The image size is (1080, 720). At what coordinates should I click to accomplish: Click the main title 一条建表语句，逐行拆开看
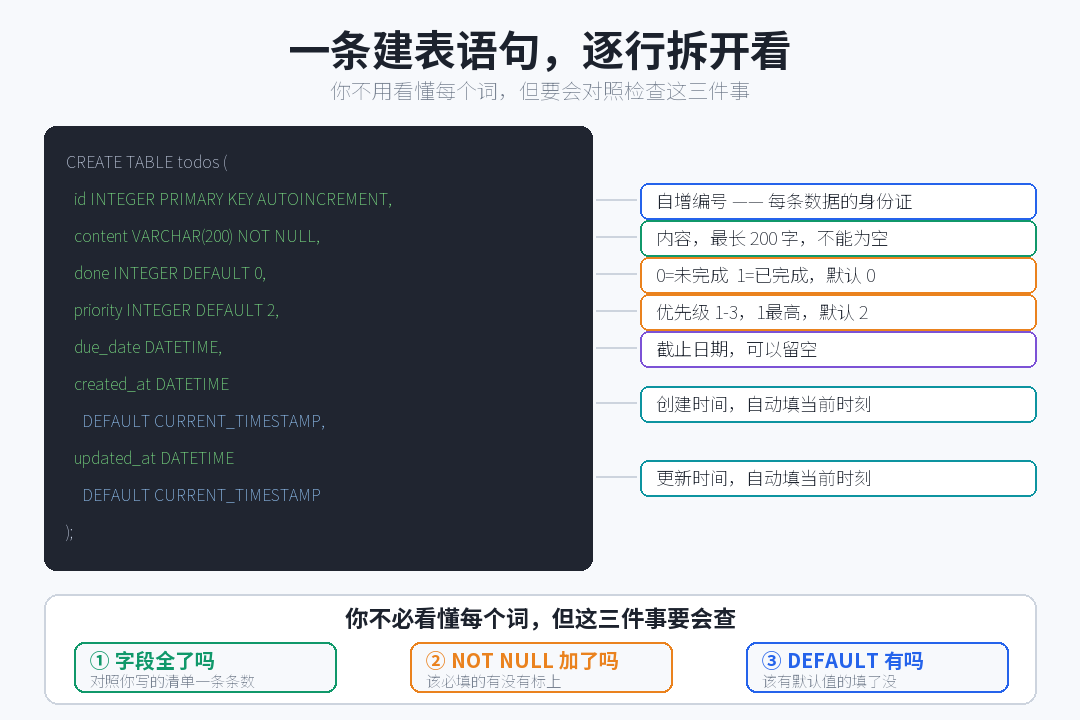tap(539, 51)
